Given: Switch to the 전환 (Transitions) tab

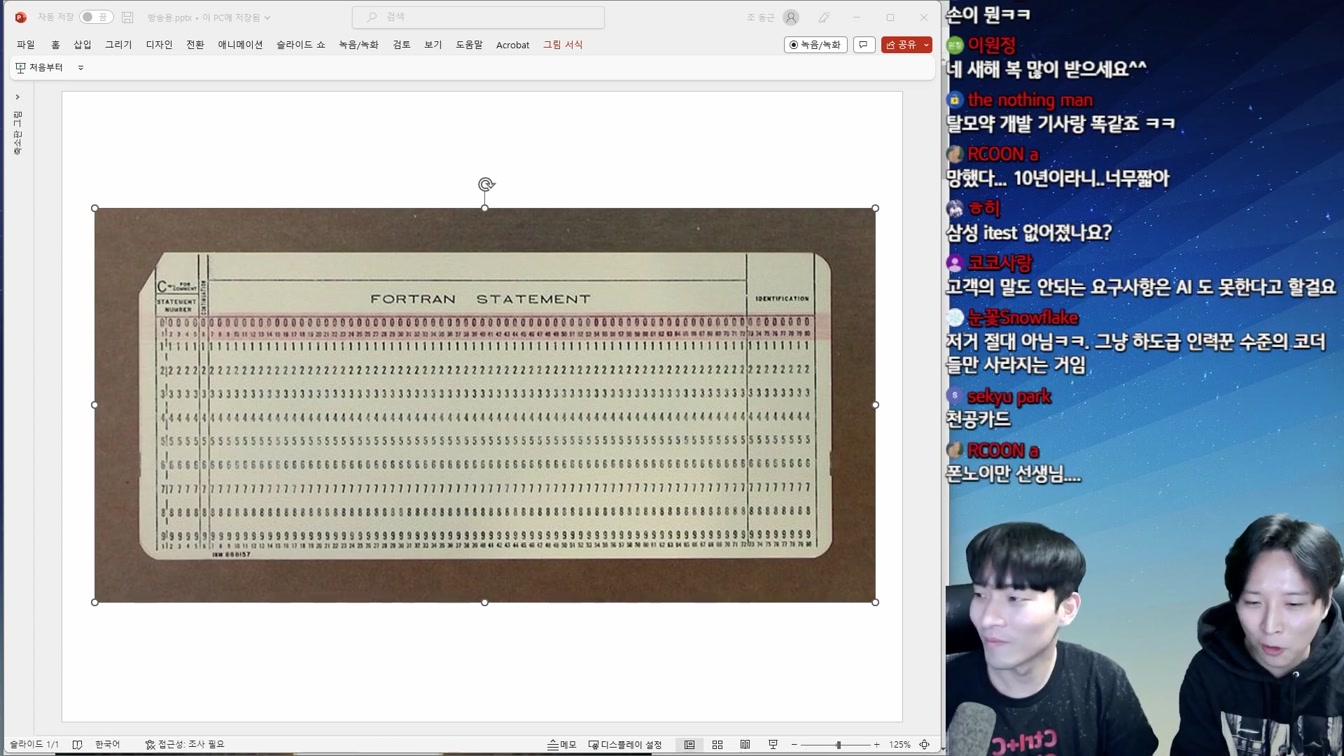Looking at the screenshot, I should click(x=195, y=45).
